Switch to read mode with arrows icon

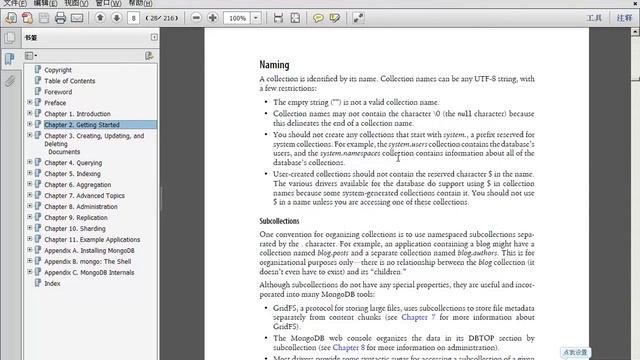click(358, 18)
